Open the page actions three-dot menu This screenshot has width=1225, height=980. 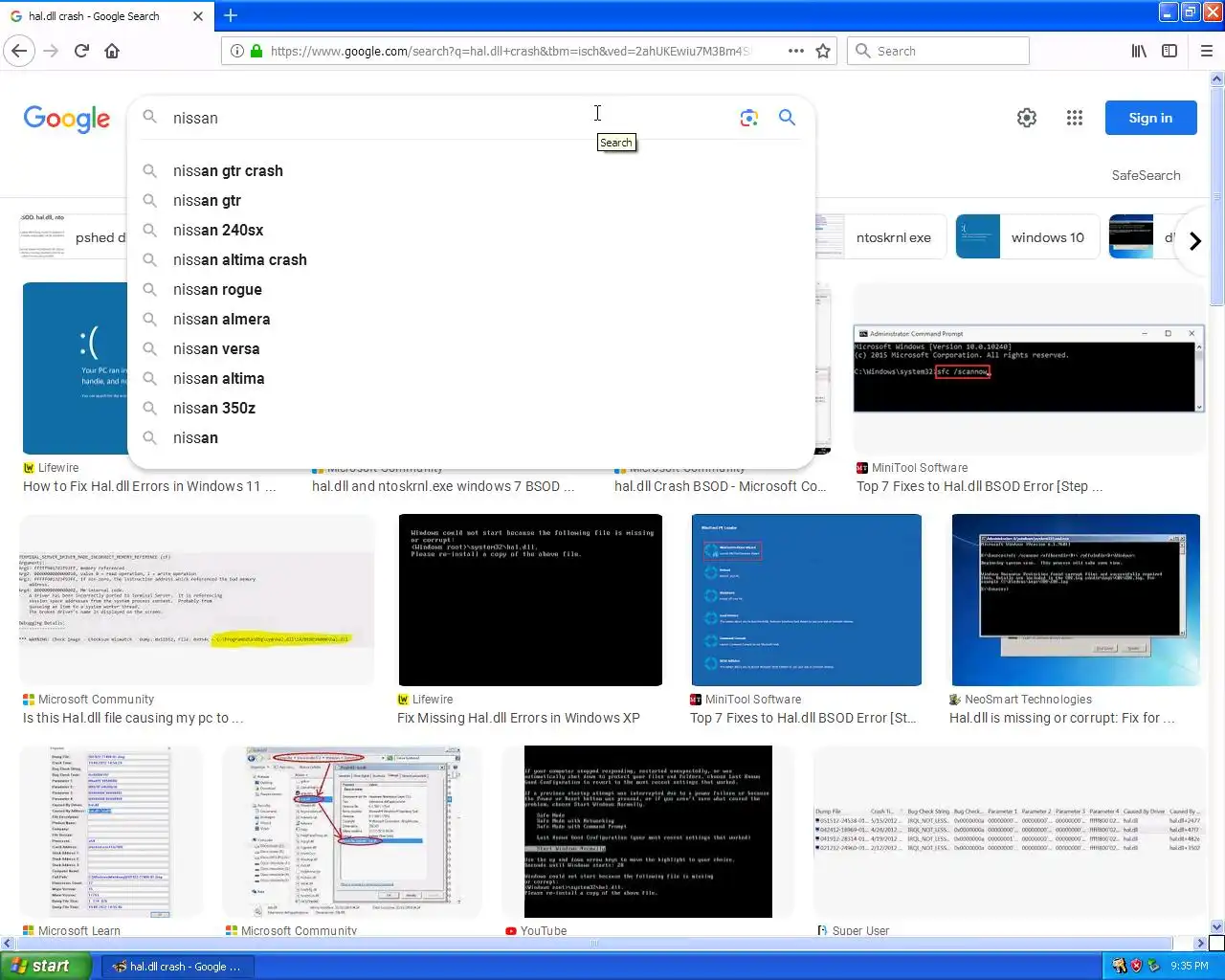coord(796,51)
